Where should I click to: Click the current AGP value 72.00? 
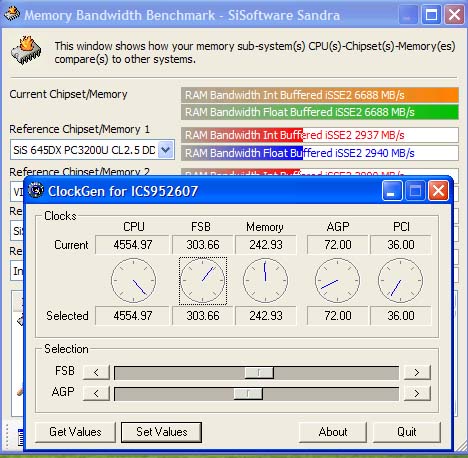(338, 245)
